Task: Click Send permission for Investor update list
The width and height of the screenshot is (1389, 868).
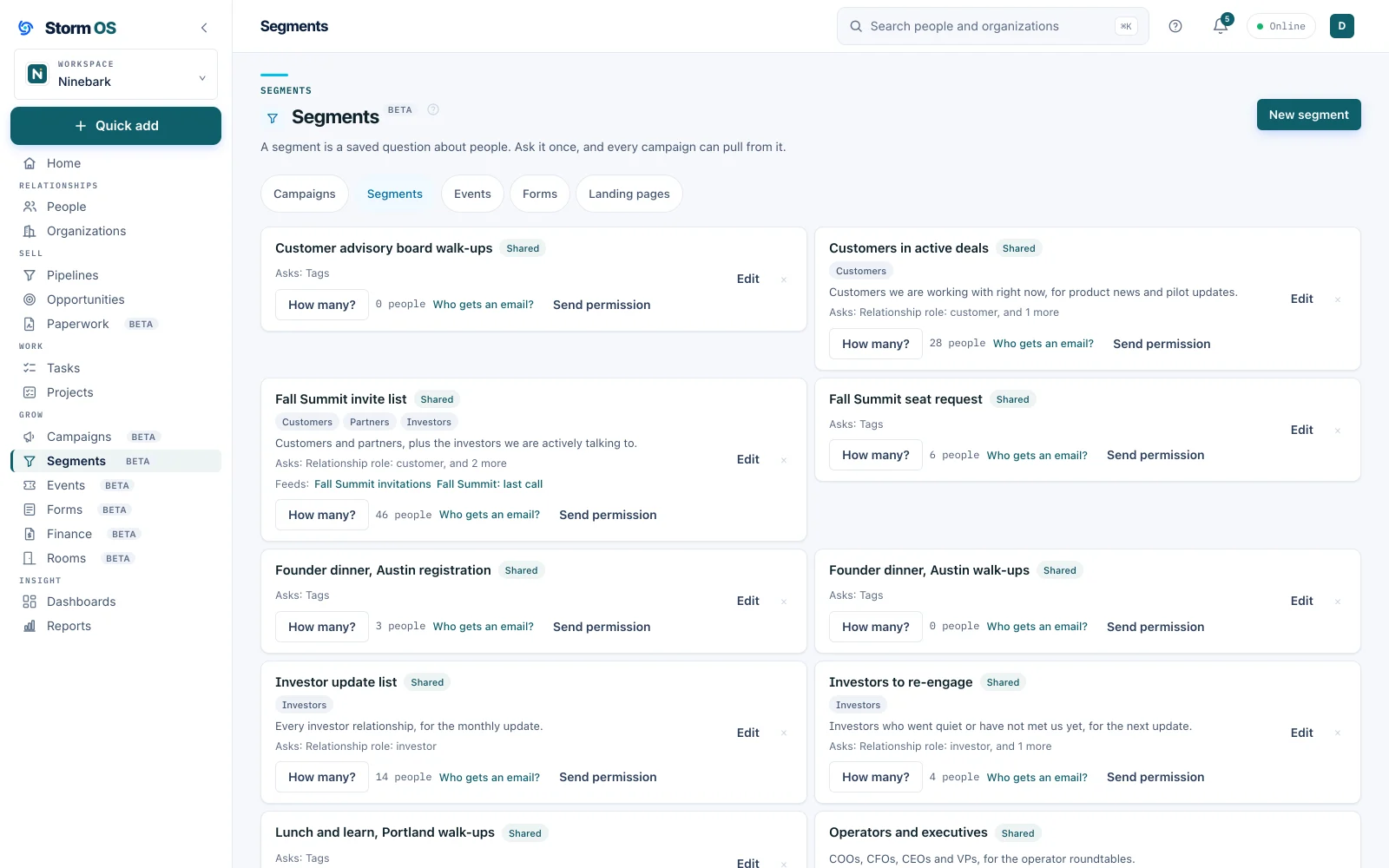Action: [x=608, y=777]
